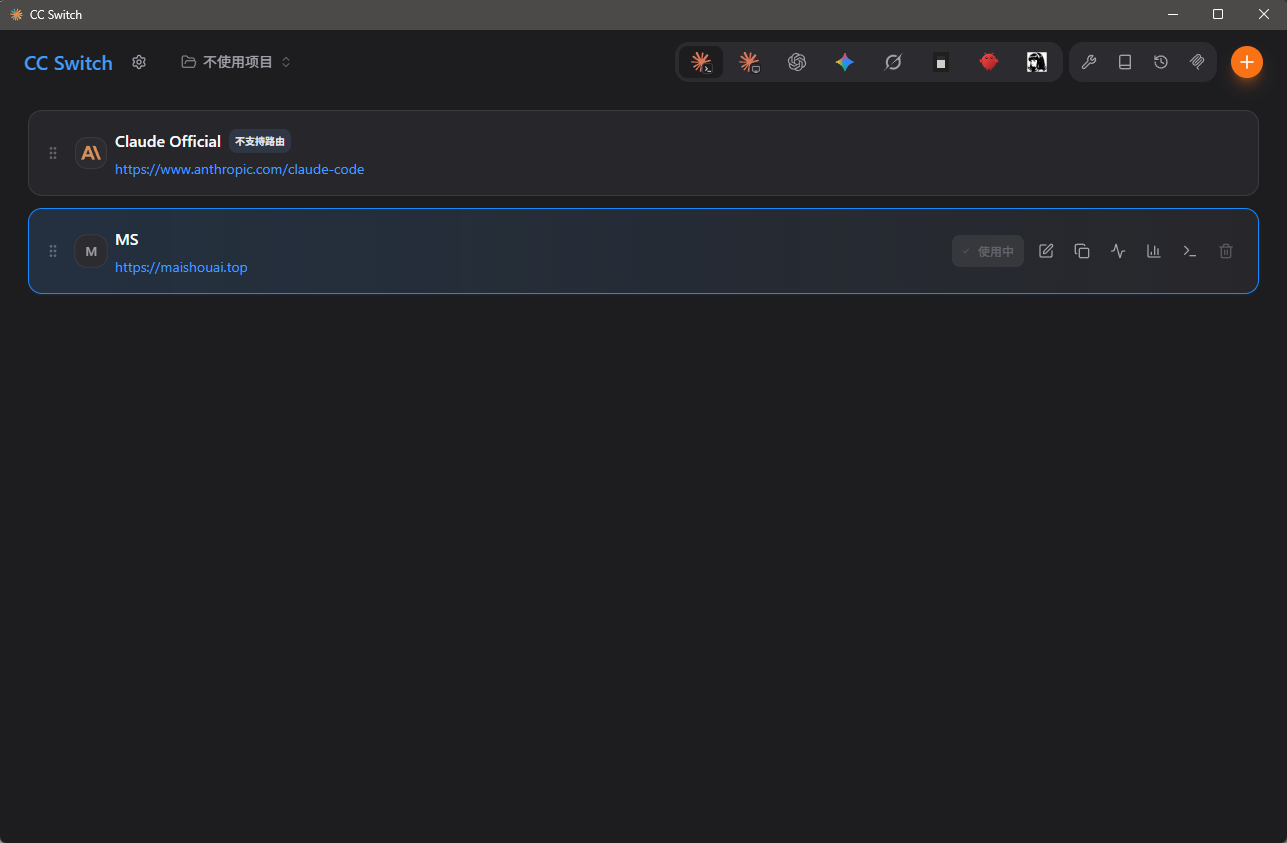Switch to the Gemini four-color star icon

(845, 62)
